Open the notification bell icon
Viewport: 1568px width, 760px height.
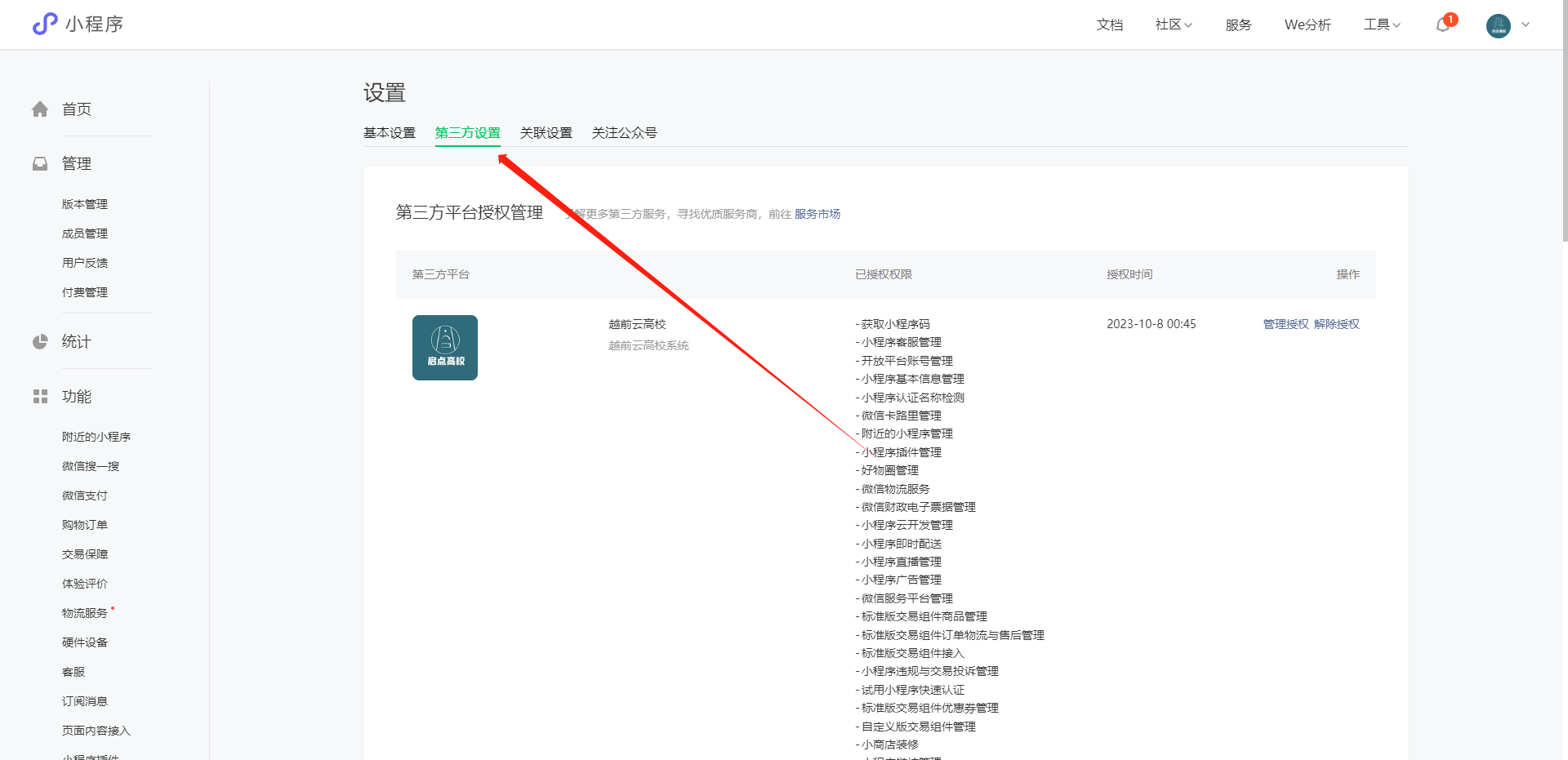(1443, 24)
